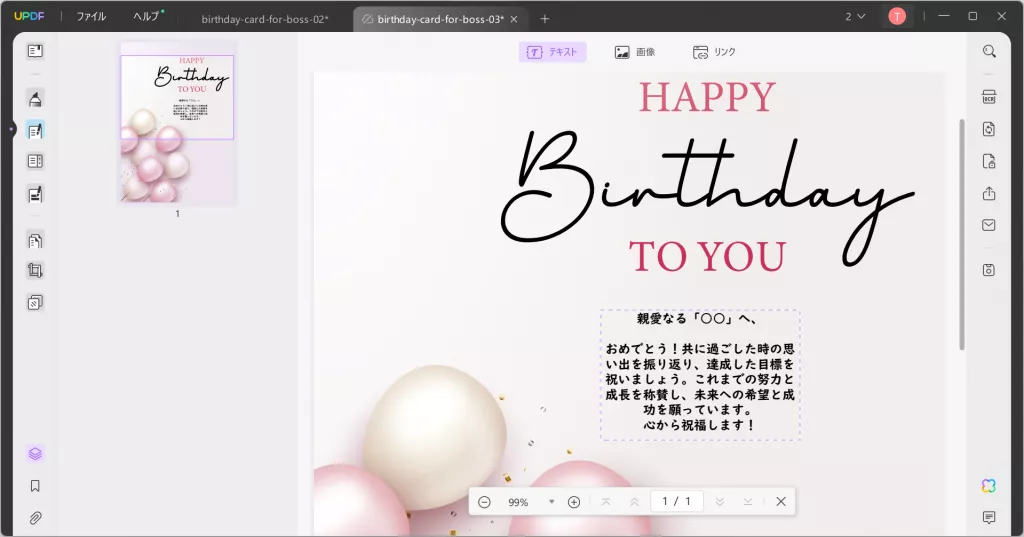Open the UPDF AI assistant icon

pos(989,485)
